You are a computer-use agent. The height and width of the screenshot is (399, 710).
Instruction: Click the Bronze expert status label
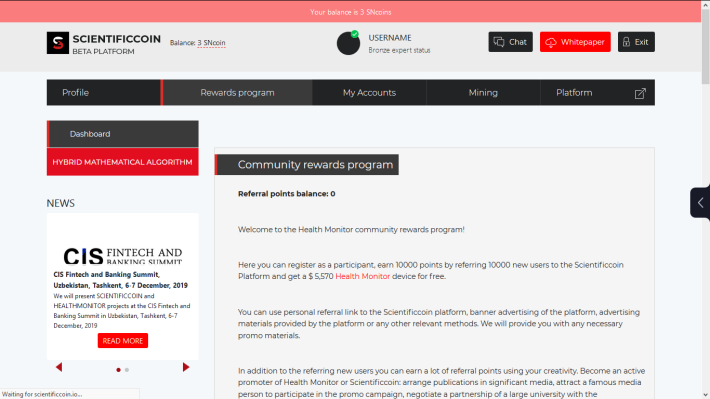[x=399, y=50]
